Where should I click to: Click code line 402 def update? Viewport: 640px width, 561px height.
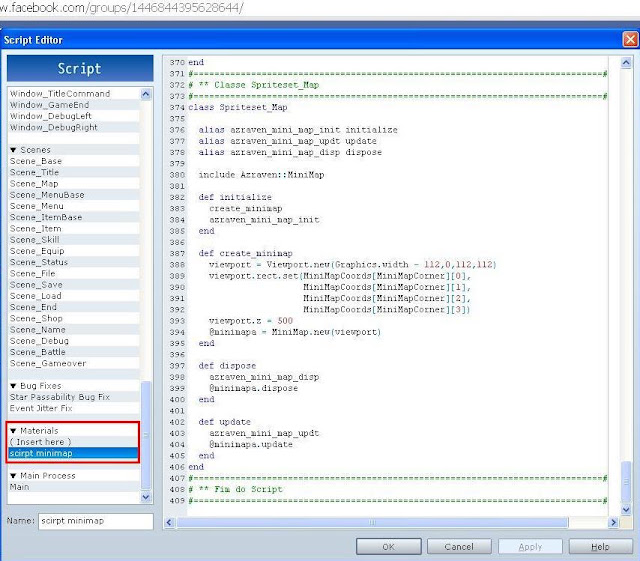(x=224, y=422)
